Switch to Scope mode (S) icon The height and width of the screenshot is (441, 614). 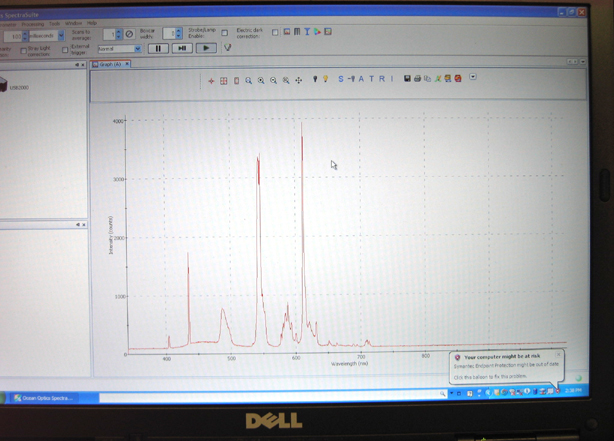(341, 79)
